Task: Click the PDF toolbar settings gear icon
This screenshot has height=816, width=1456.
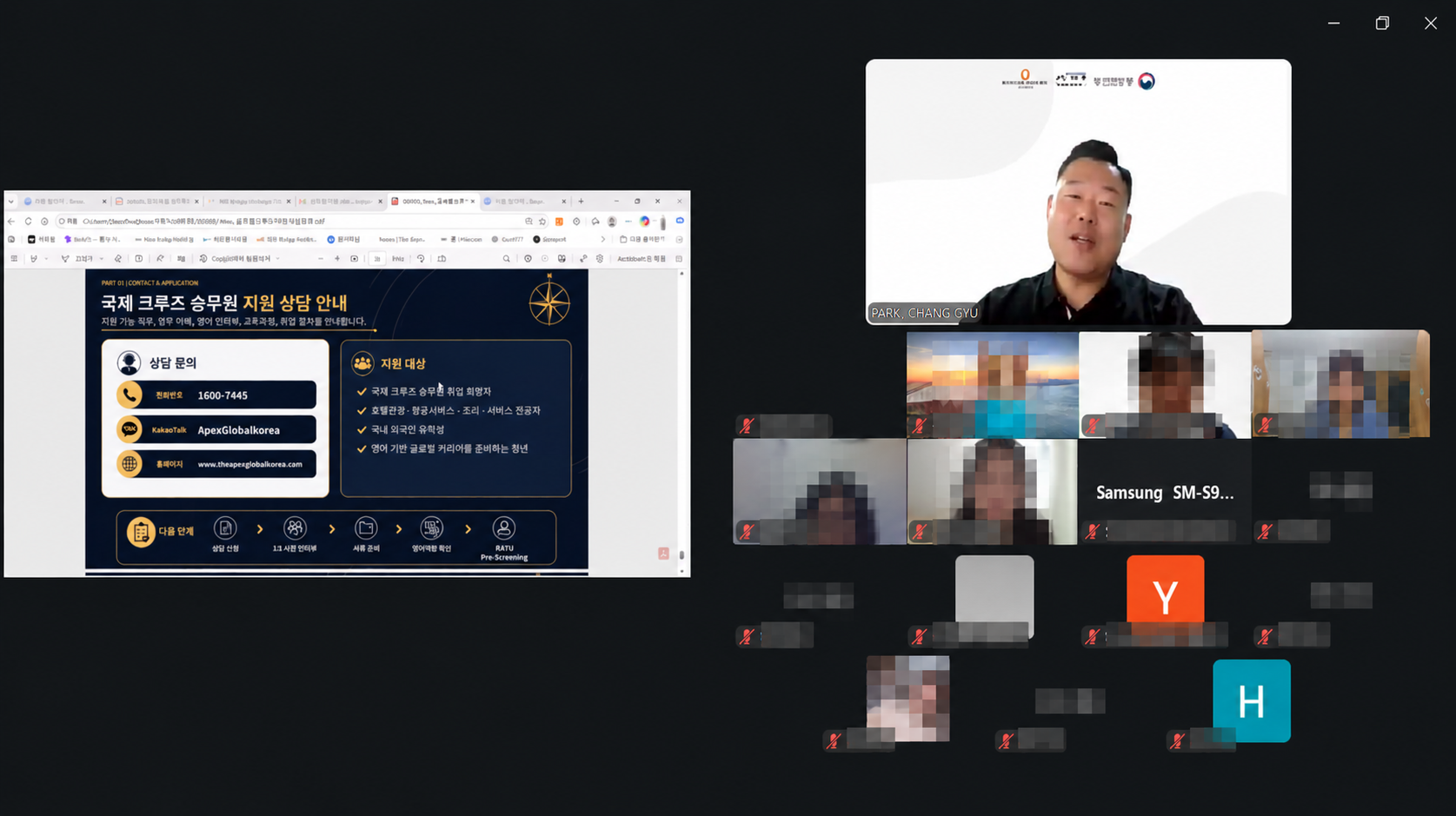Action: (x=600, y=259)
